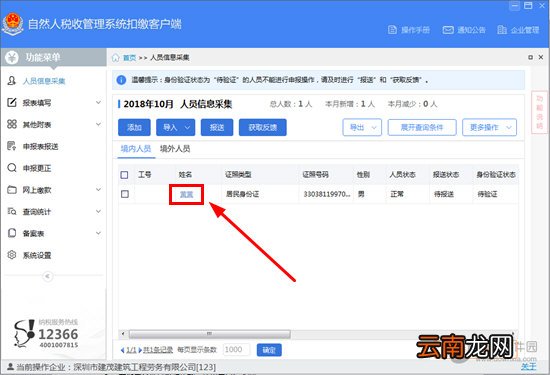Click the blue info icon in tip bar

tap(121, 80)
